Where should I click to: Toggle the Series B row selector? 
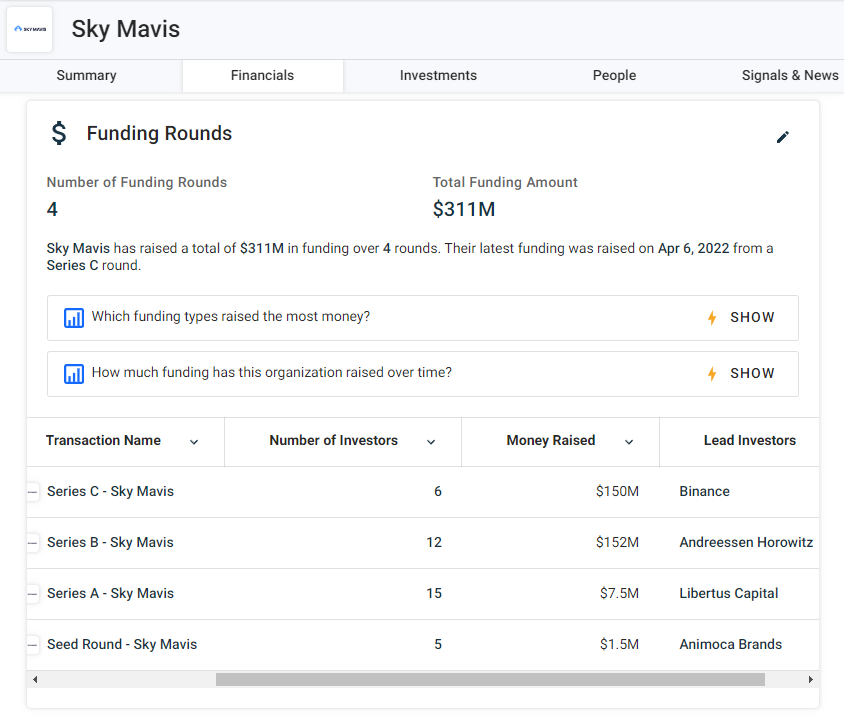pos(32,543)
